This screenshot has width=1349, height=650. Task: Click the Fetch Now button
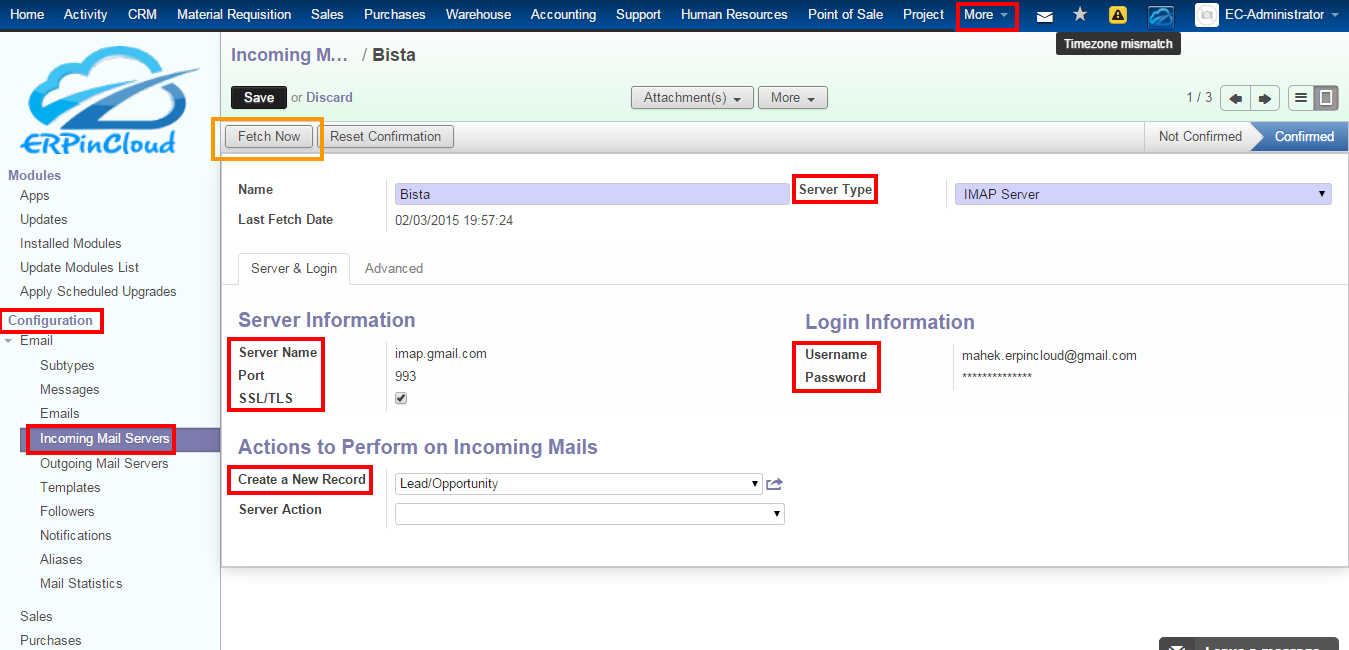tap(269, 137)
